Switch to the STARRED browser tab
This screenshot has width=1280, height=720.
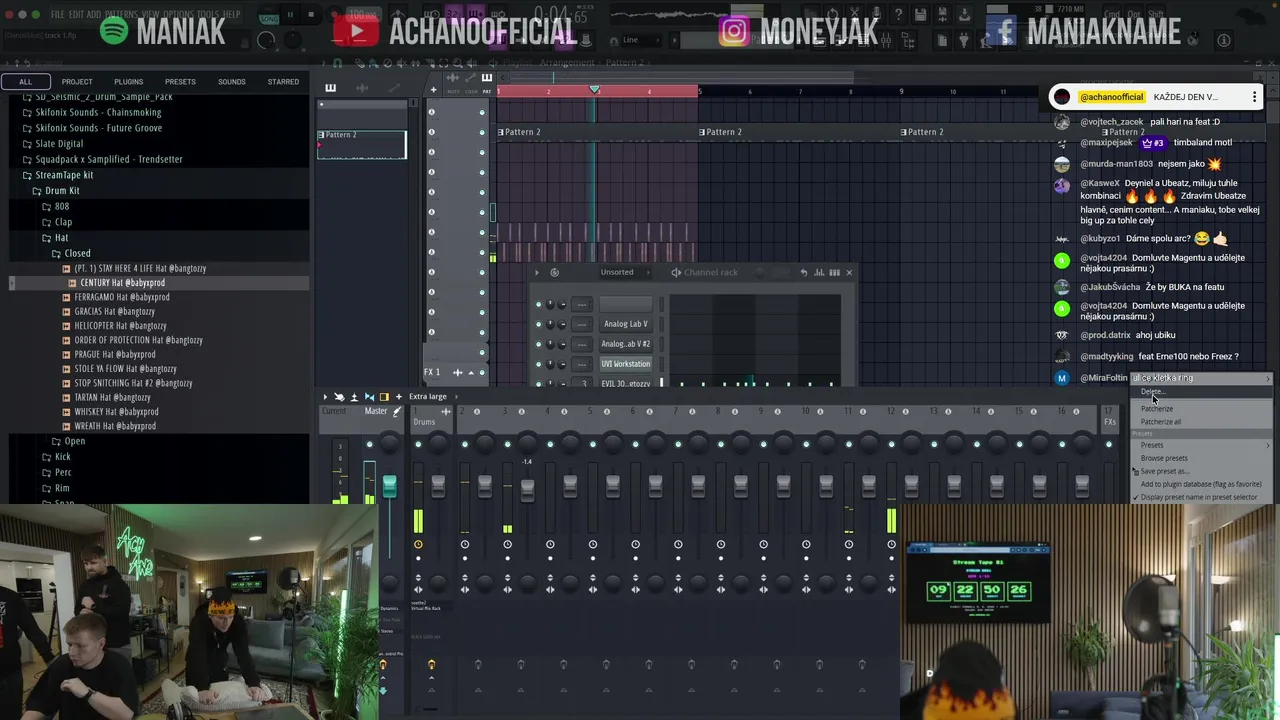point(283,82)
